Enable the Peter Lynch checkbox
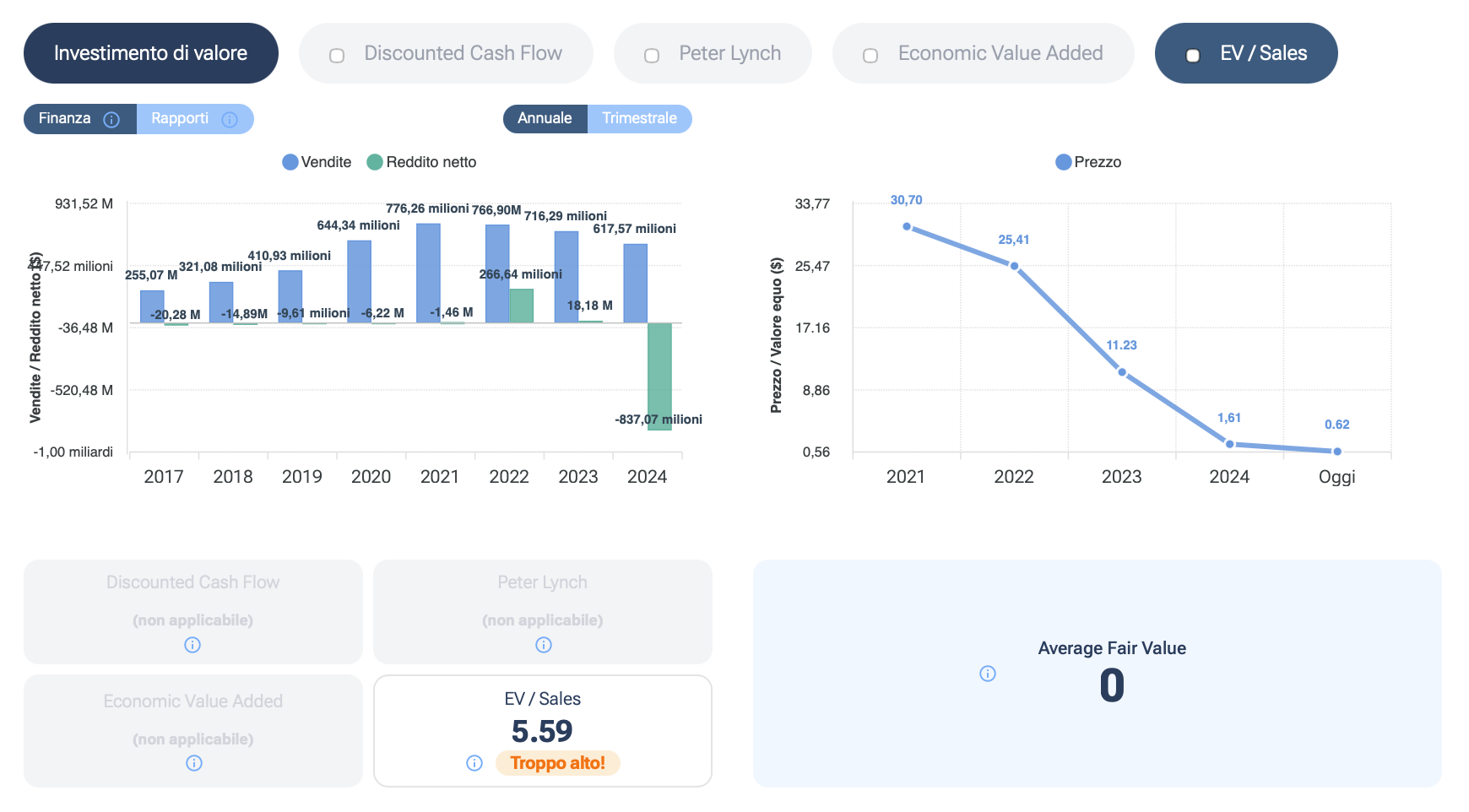The image size is (1469, 812). click(652, 56)
